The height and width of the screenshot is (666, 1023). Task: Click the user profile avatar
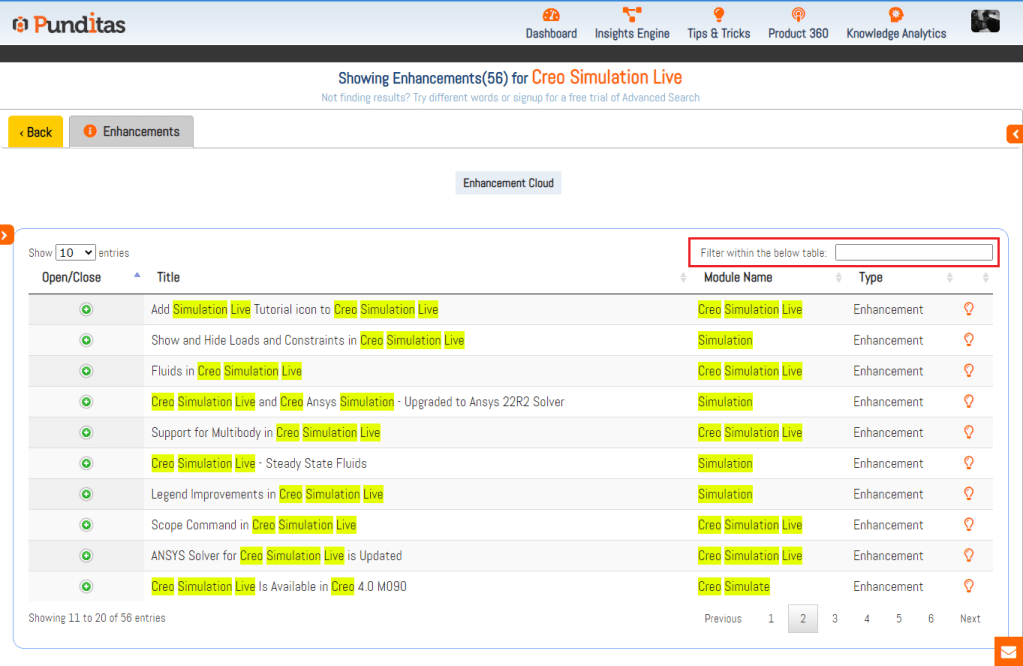tap(985, 21)
